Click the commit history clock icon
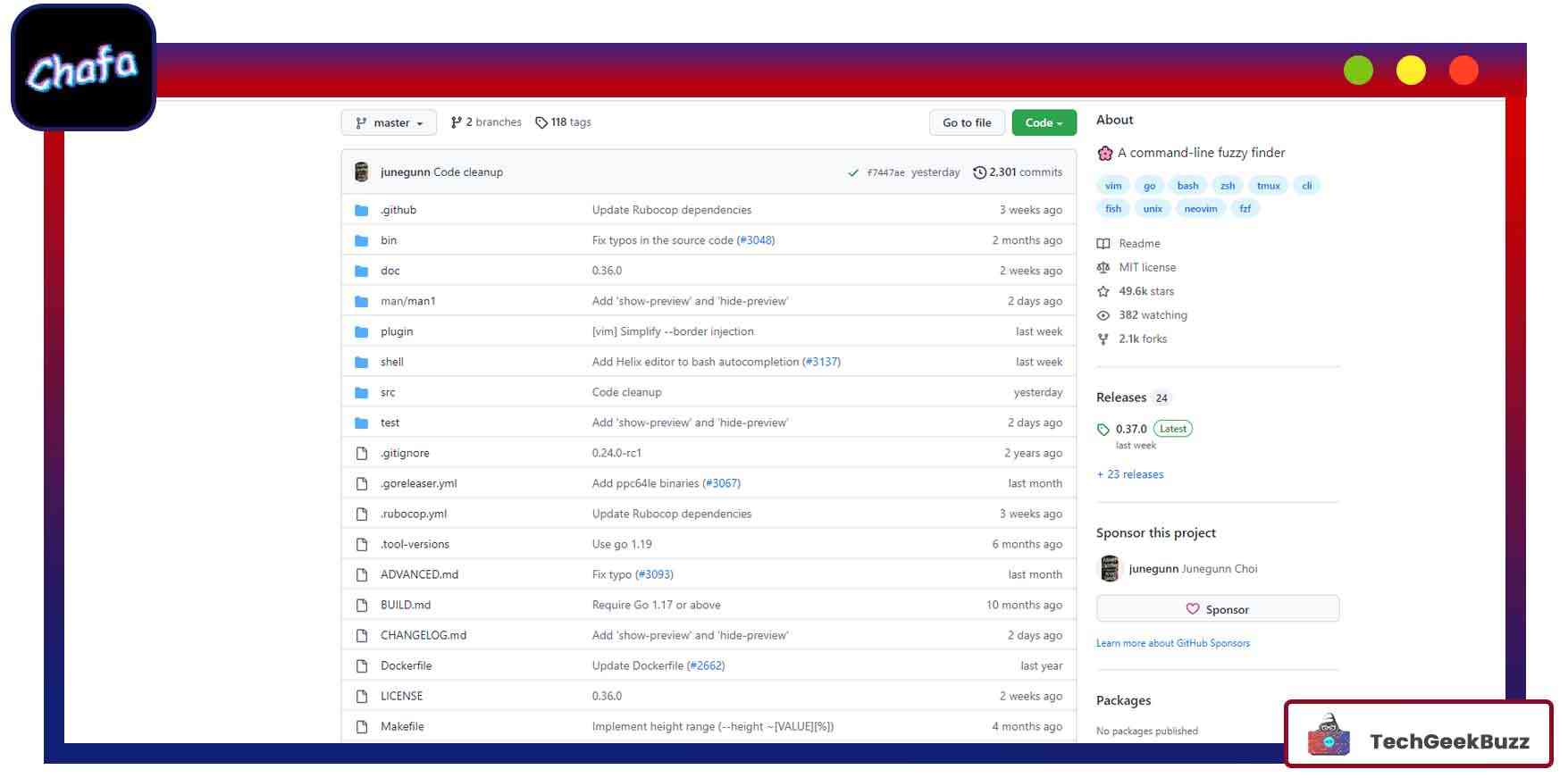Screen dimensions: 1568x778 point(979,172)
